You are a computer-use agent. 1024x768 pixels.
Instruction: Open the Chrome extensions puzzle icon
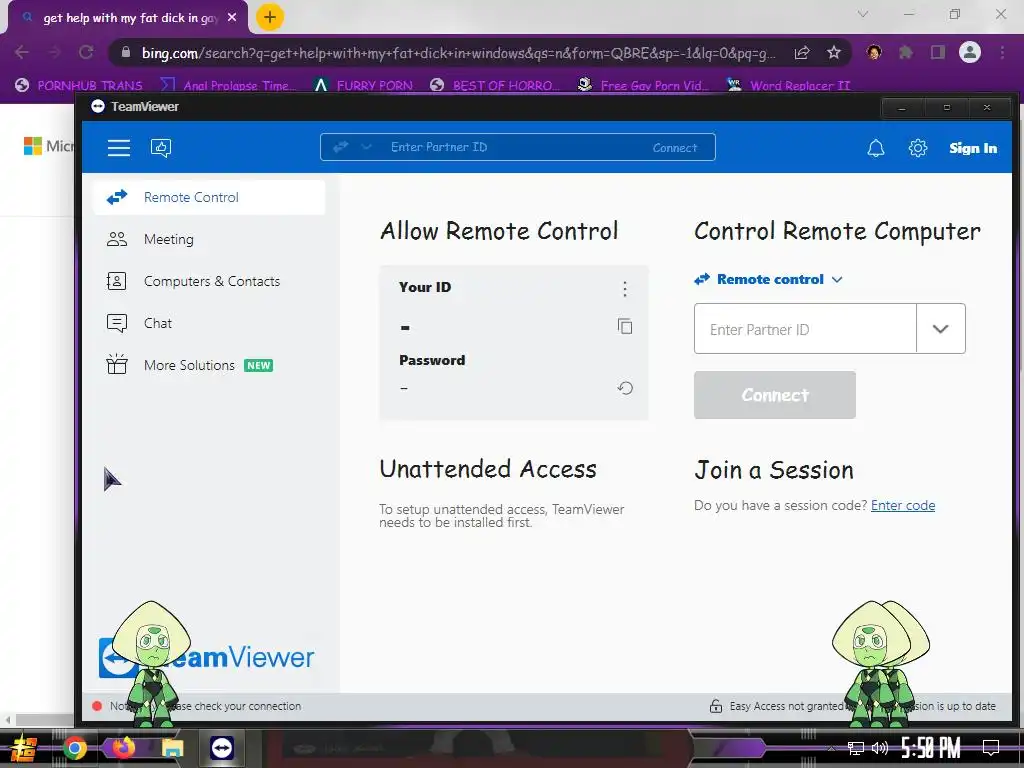pos(905,52)
